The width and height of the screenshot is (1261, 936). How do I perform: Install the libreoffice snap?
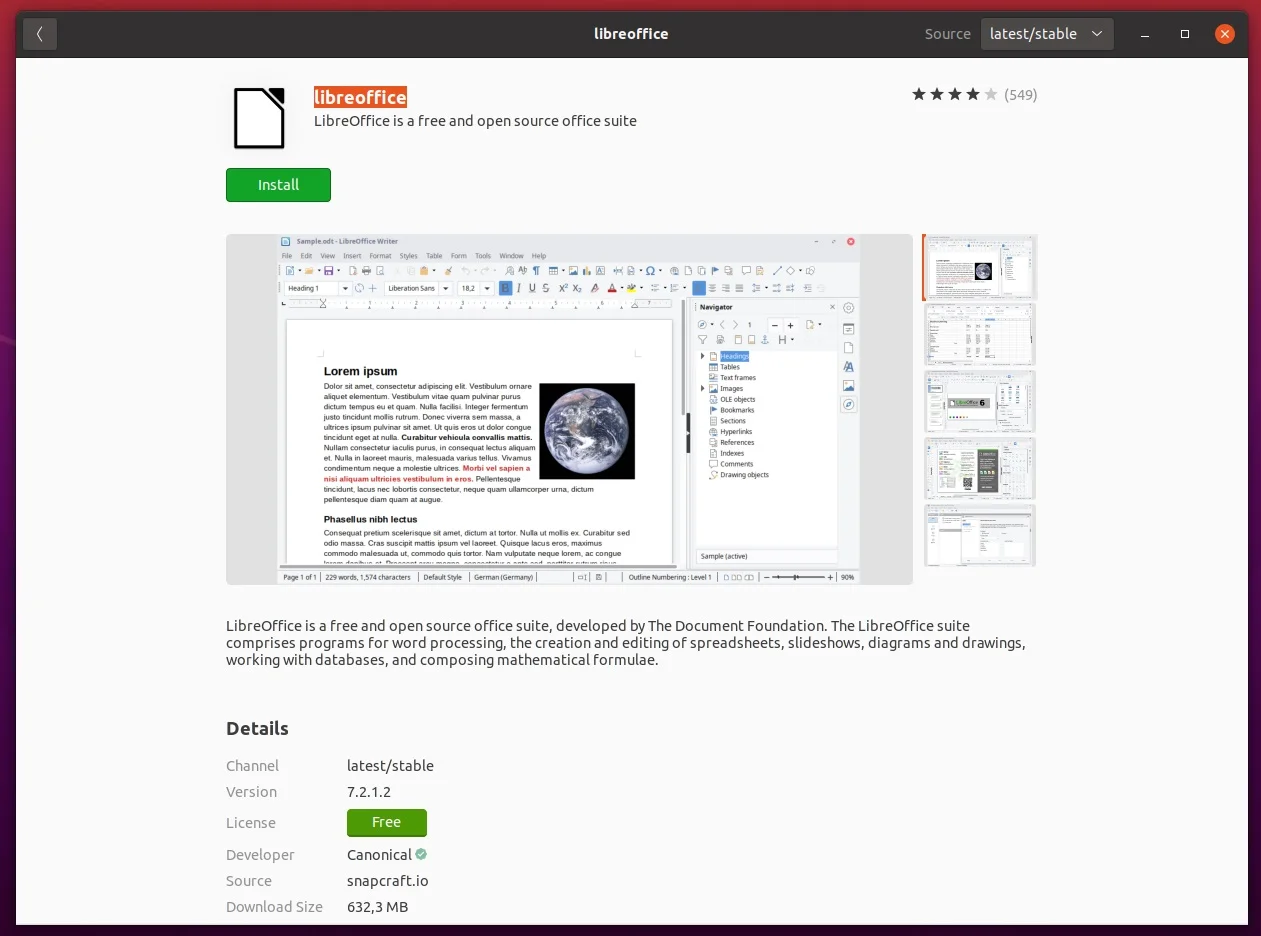tap(278, 185)
